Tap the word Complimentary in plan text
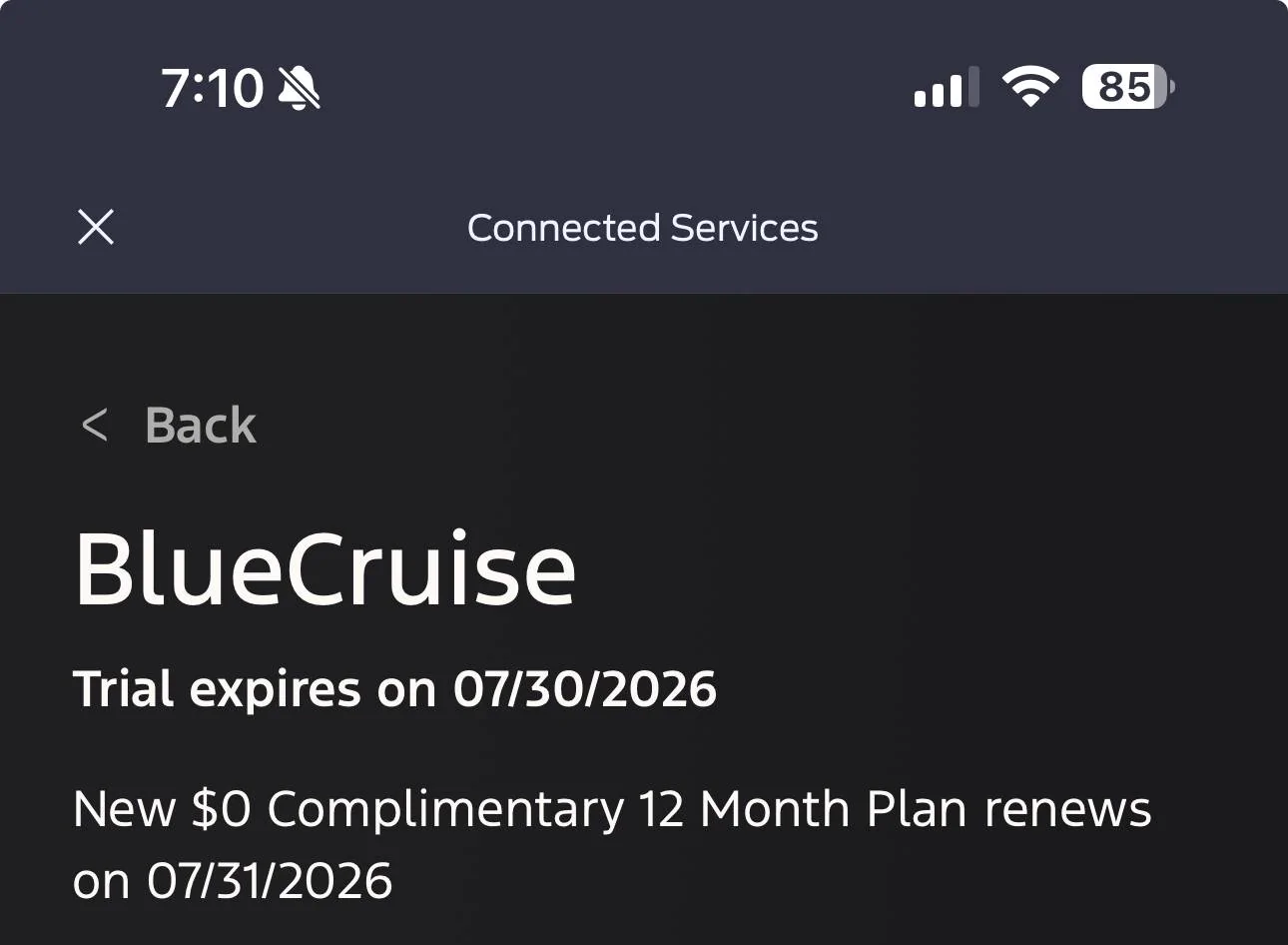The image size is (1288, 945). [x=445, y=808]
